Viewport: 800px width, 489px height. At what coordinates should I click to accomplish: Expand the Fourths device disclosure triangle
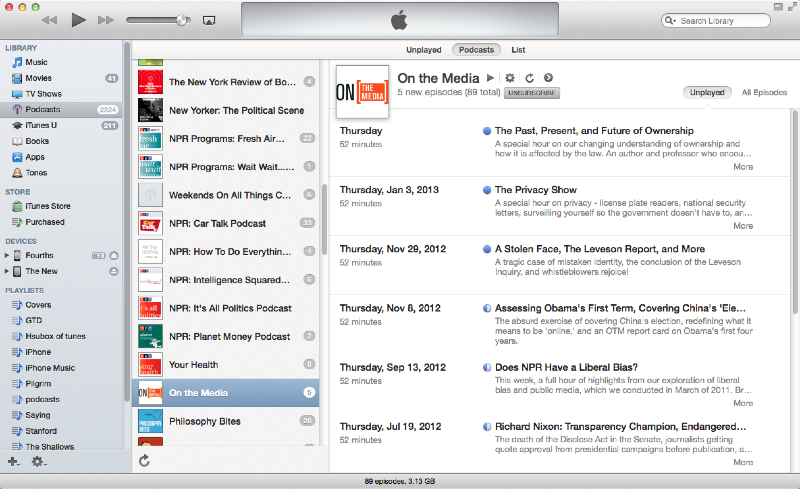click(x=7, y=255)
